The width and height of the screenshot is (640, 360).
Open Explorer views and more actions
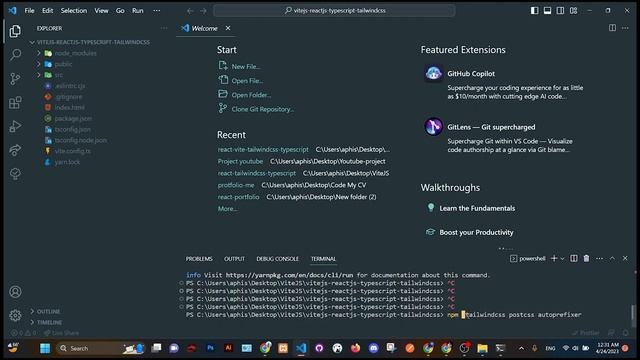point(164,28)
